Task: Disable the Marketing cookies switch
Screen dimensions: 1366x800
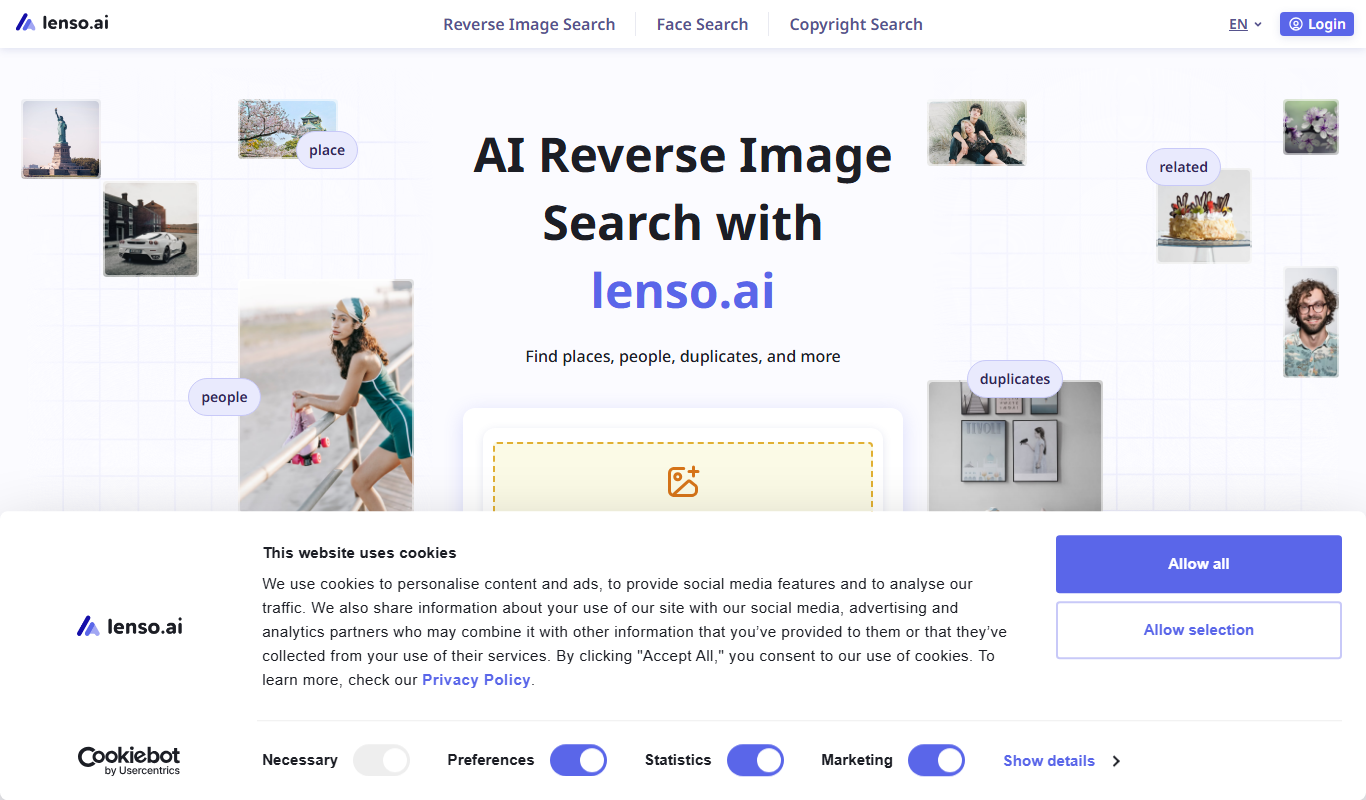Action: (936, 760)
